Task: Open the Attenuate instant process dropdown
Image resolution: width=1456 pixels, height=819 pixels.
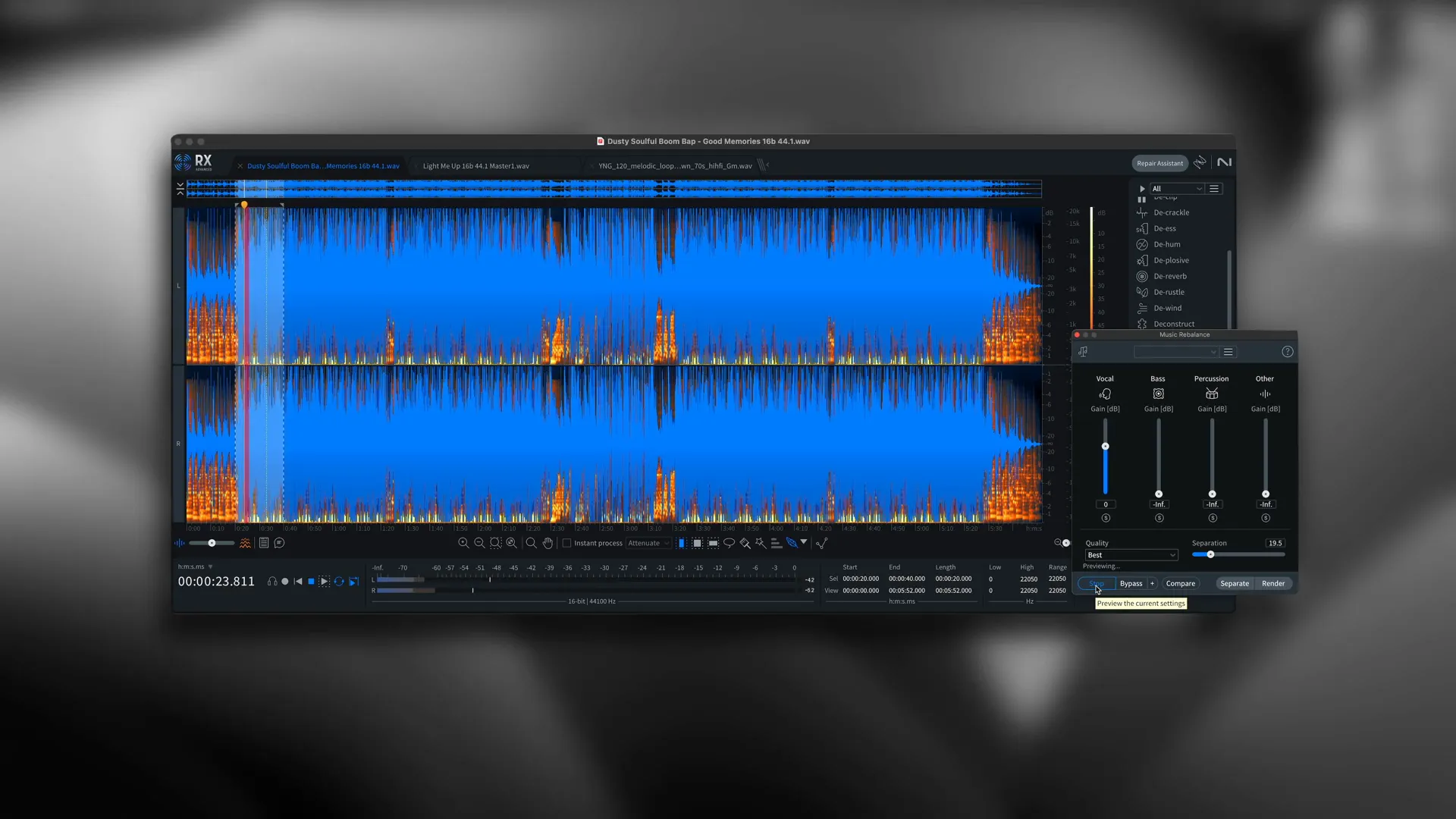Action: [648, 543]
